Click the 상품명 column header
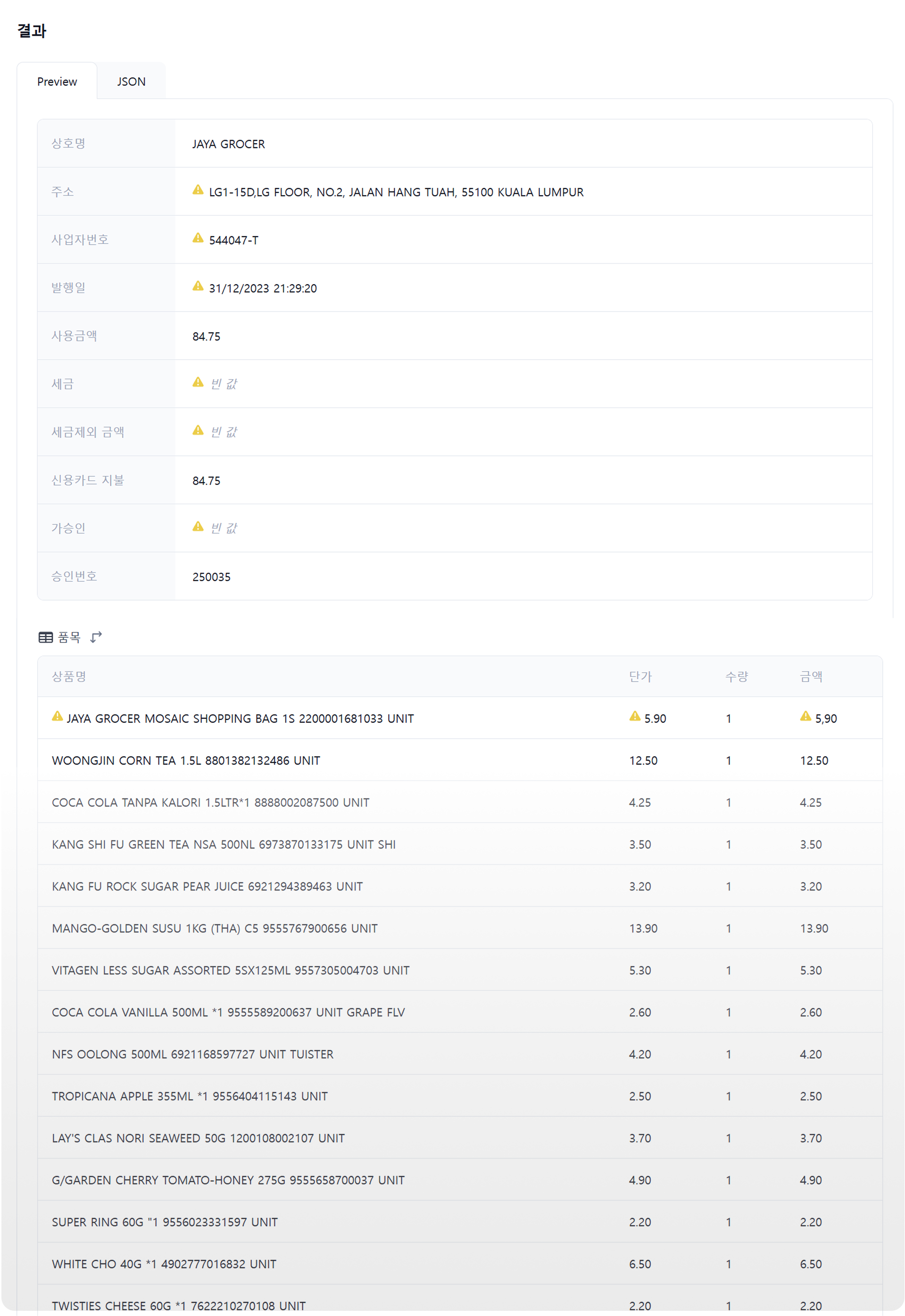 point(69,677)
